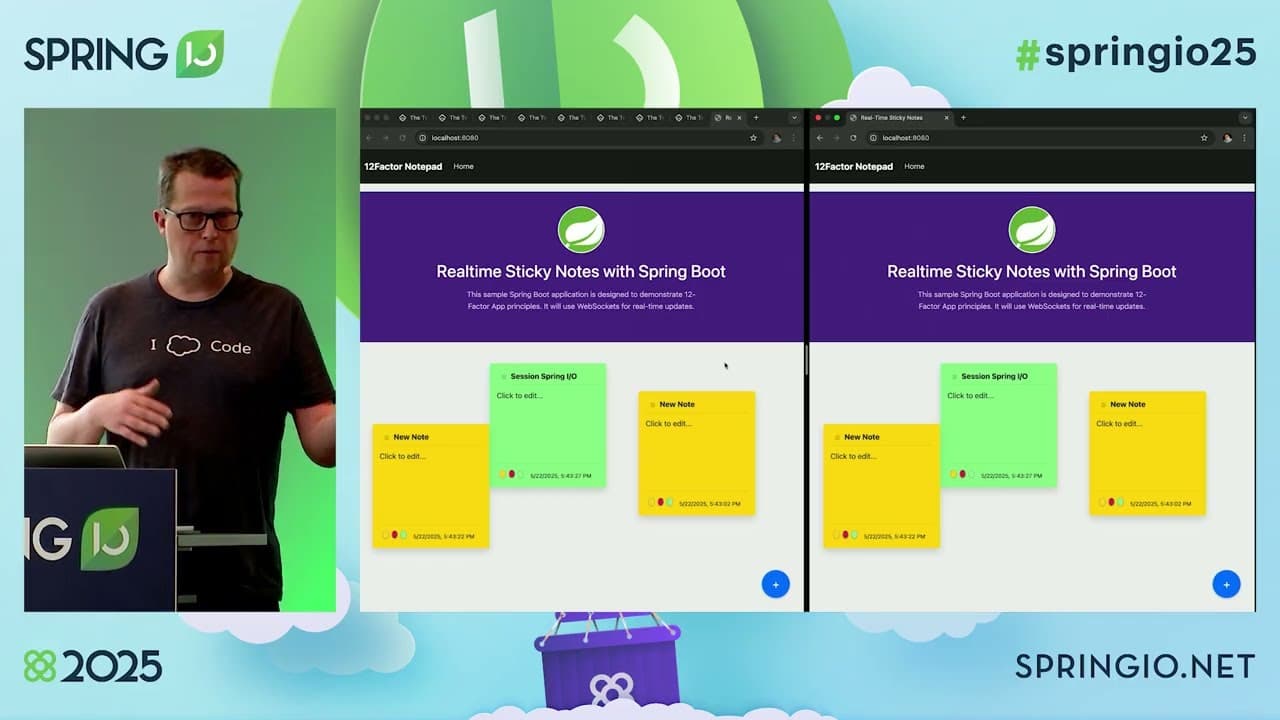Pick red swatch on 5:43:22 PM note, right window
The height and width of the screenshot is (720, 1280).
tap(846, 535)
